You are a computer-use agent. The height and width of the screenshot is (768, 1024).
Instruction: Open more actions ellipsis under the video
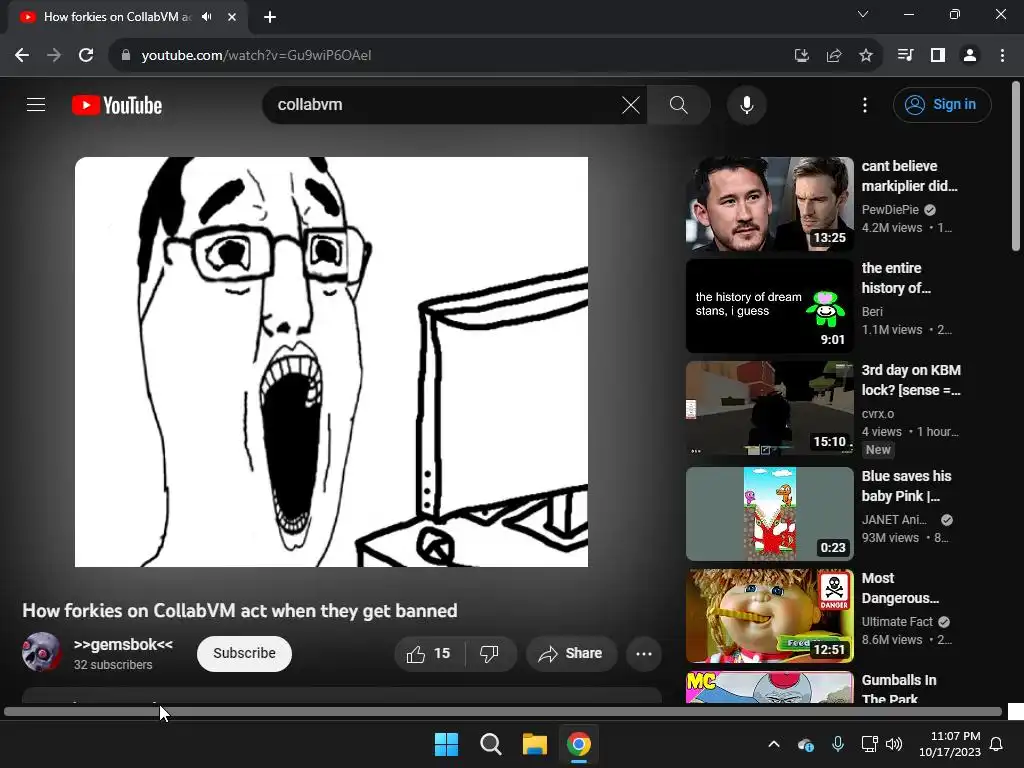(x=644, y=654)
